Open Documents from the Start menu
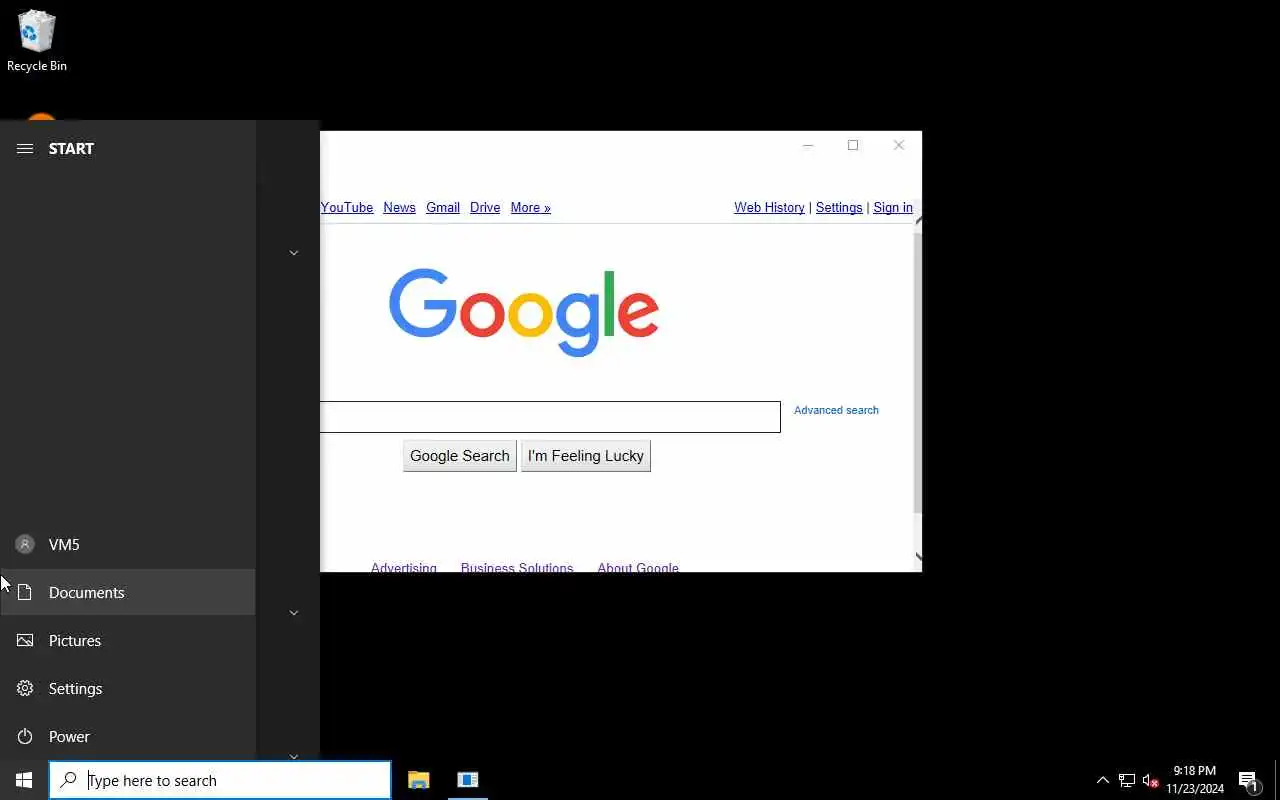Image resolution: width=1280 pixels, height=800 pixels. tap(128, 592)
